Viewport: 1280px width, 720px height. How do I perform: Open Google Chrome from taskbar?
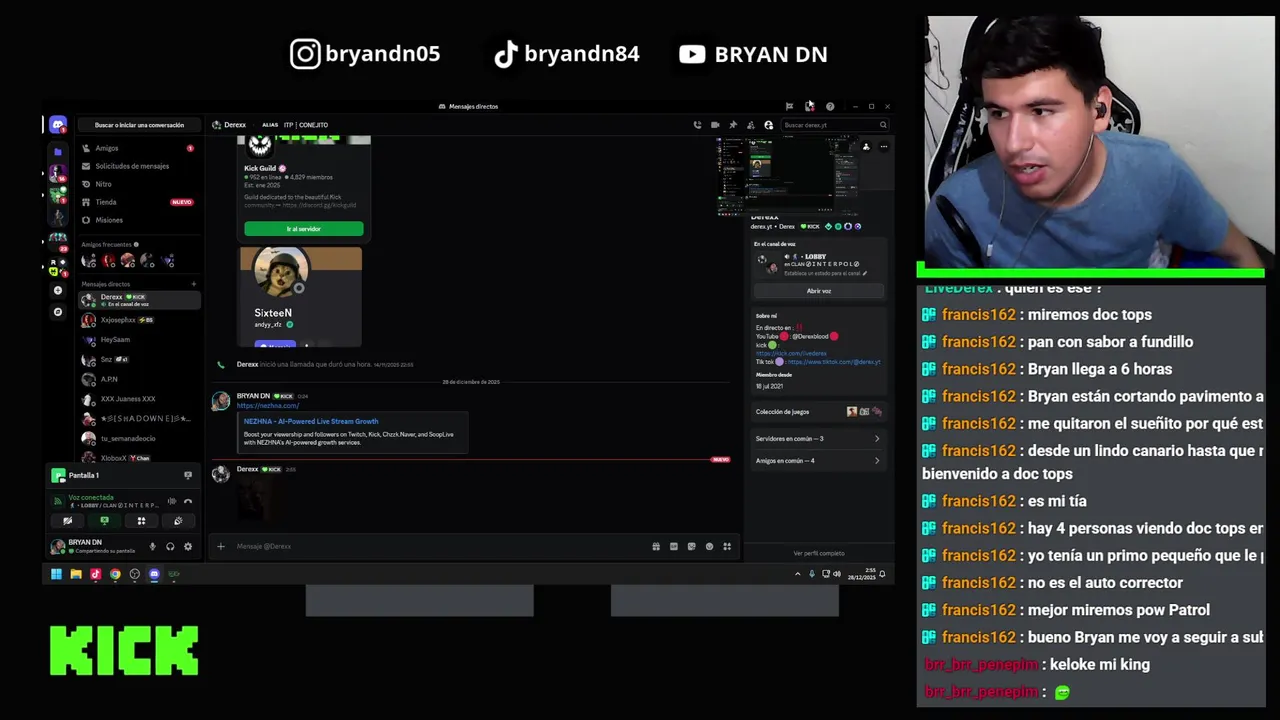115,574
